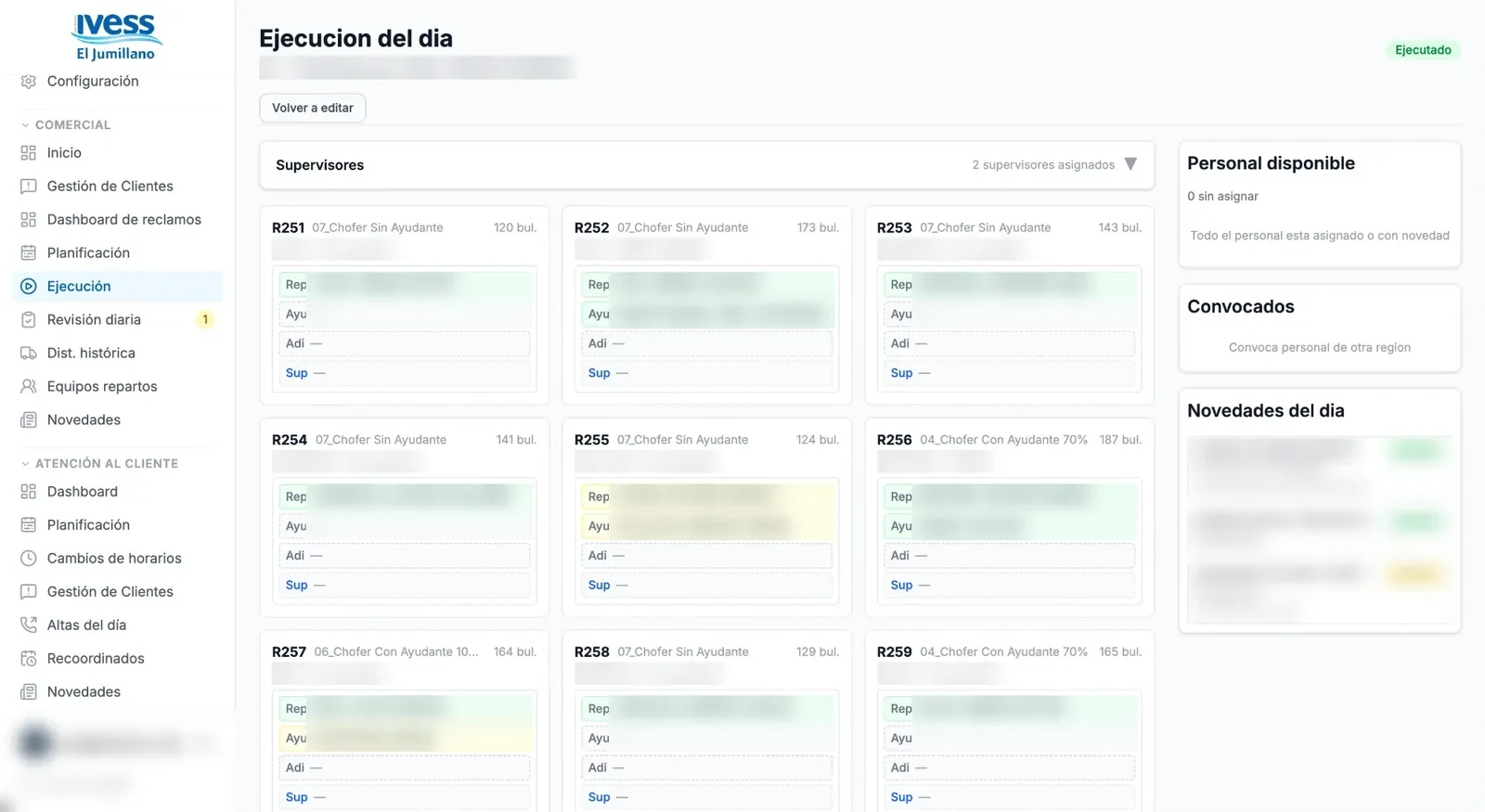This screenshot has width=1485, height=812.
Task: Click the Dashboard de reclamos icon
Action: (29, 220)
